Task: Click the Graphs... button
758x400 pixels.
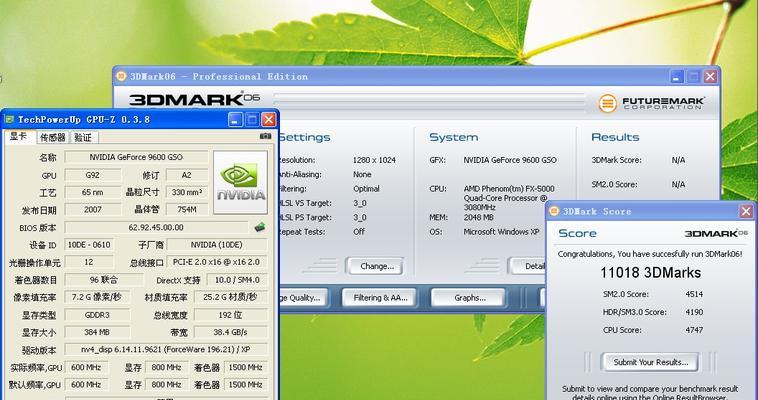Action: point(468,298)
